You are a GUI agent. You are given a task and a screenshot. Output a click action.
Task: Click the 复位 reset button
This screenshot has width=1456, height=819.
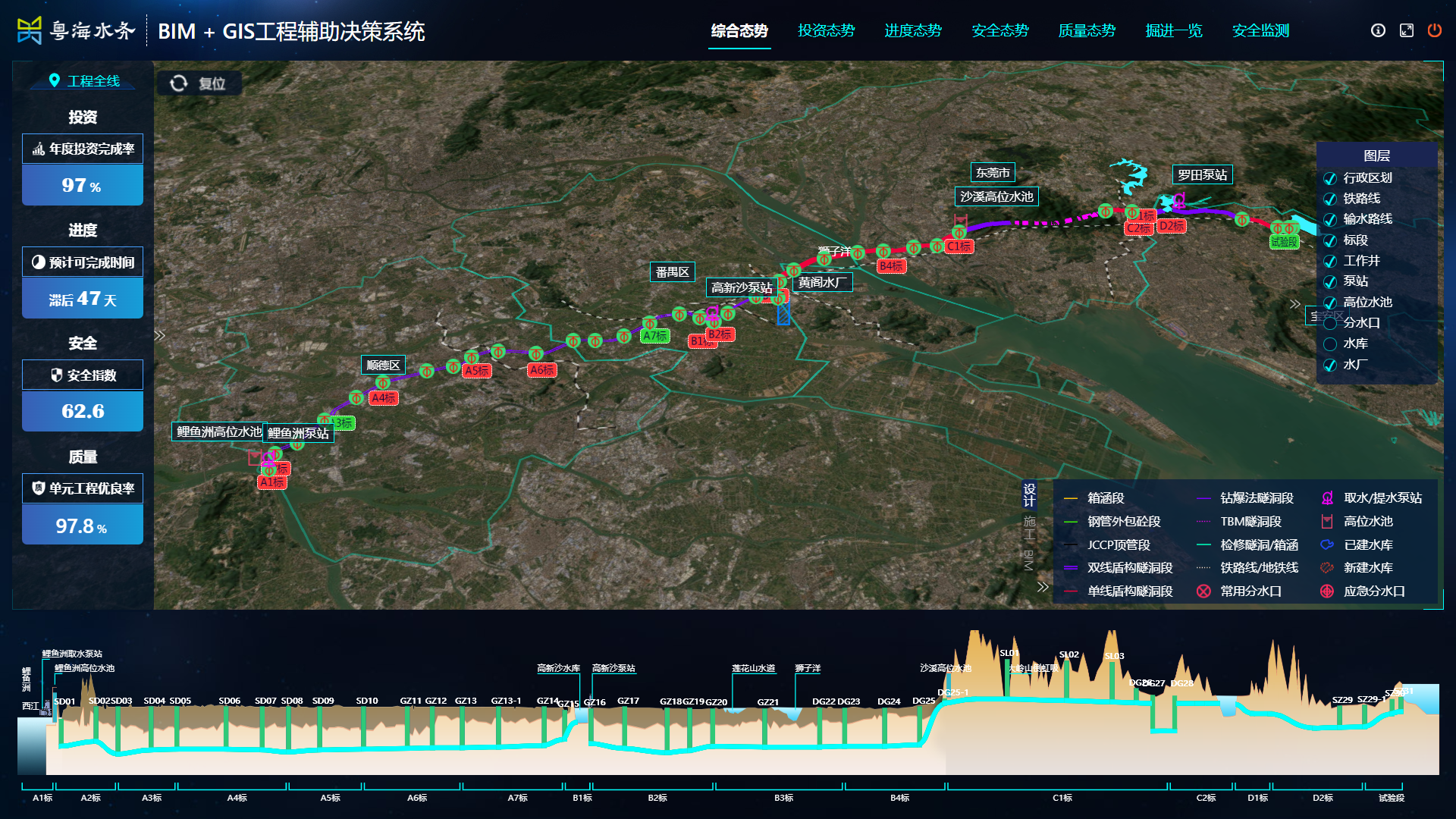pyautogui.click(x=199, y=83)
